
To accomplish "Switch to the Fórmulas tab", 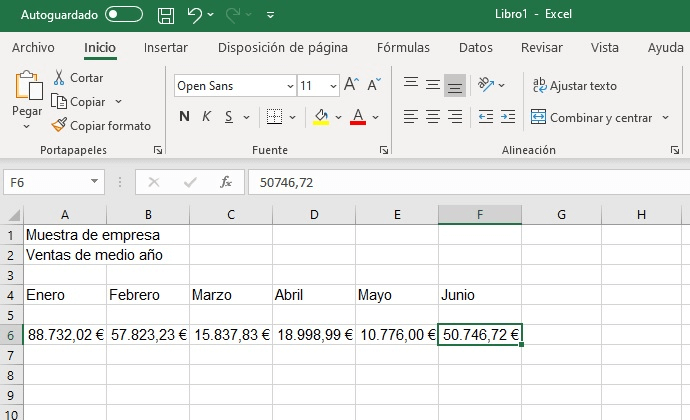I will [x=403, y=48].
